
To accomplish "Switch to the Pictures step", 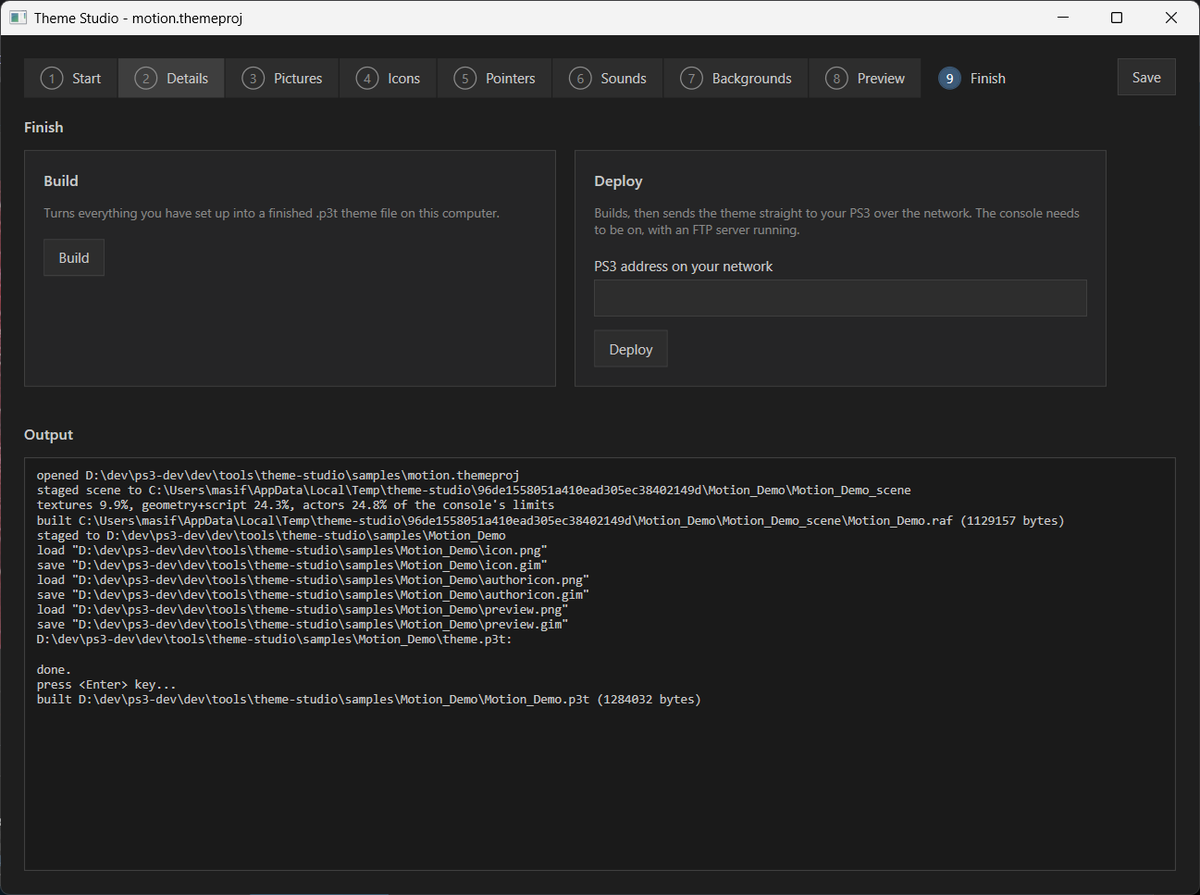I will point(282,78).
